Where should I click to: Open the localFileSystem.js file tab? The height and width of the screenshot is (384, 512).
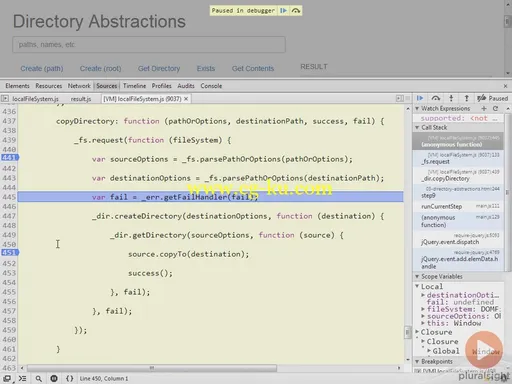[35, 99]
